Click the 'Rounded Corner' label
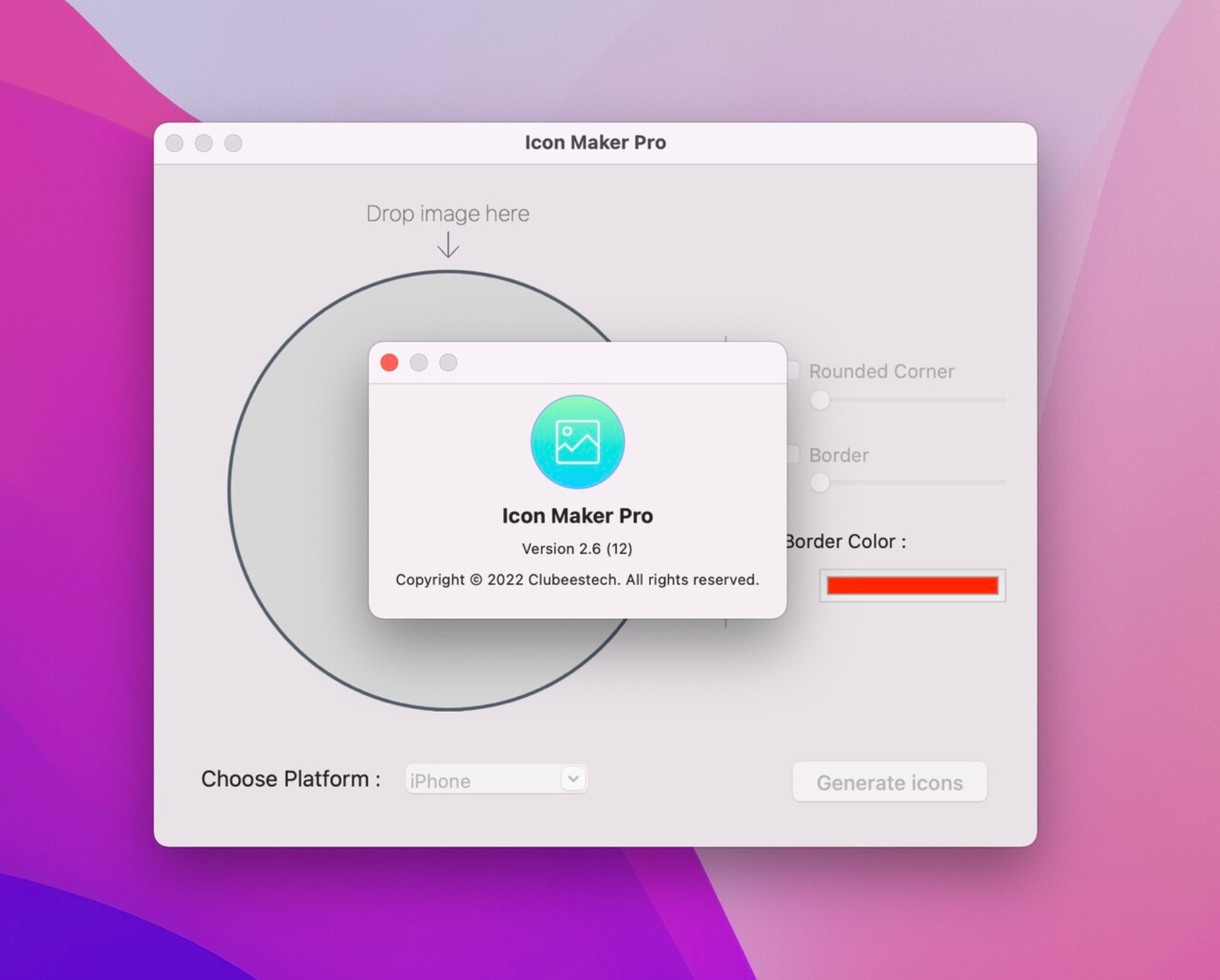This screenshot has height=980, width=1220. coord(882,371)
